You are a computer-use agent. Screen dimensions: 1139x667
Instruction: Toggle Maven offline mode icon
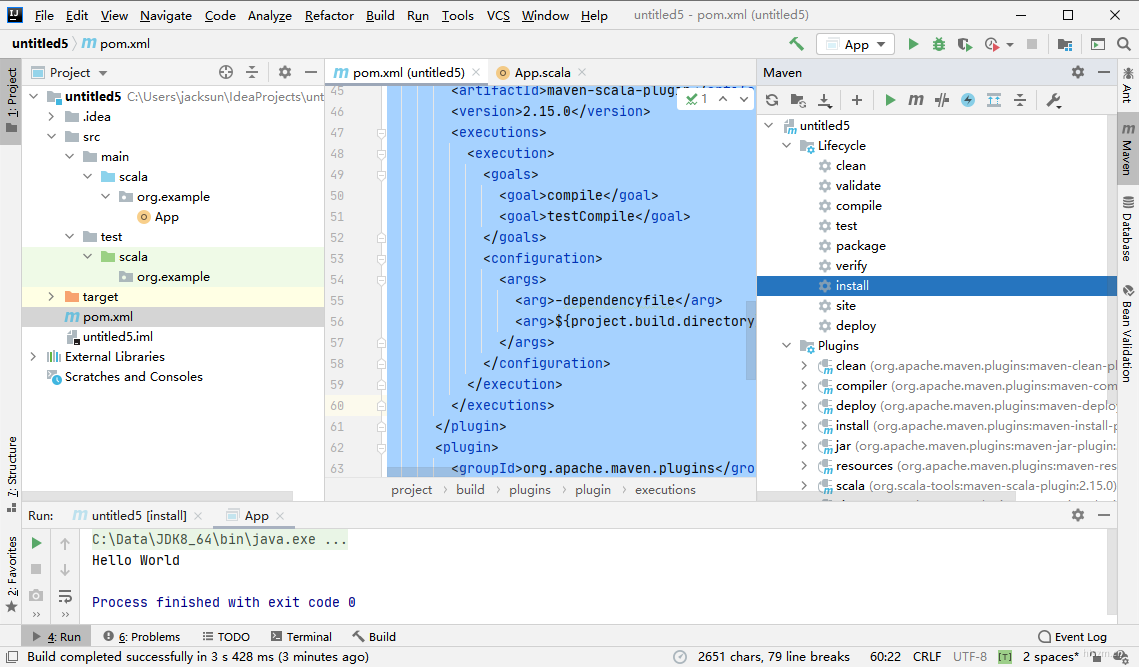[942, 100]
